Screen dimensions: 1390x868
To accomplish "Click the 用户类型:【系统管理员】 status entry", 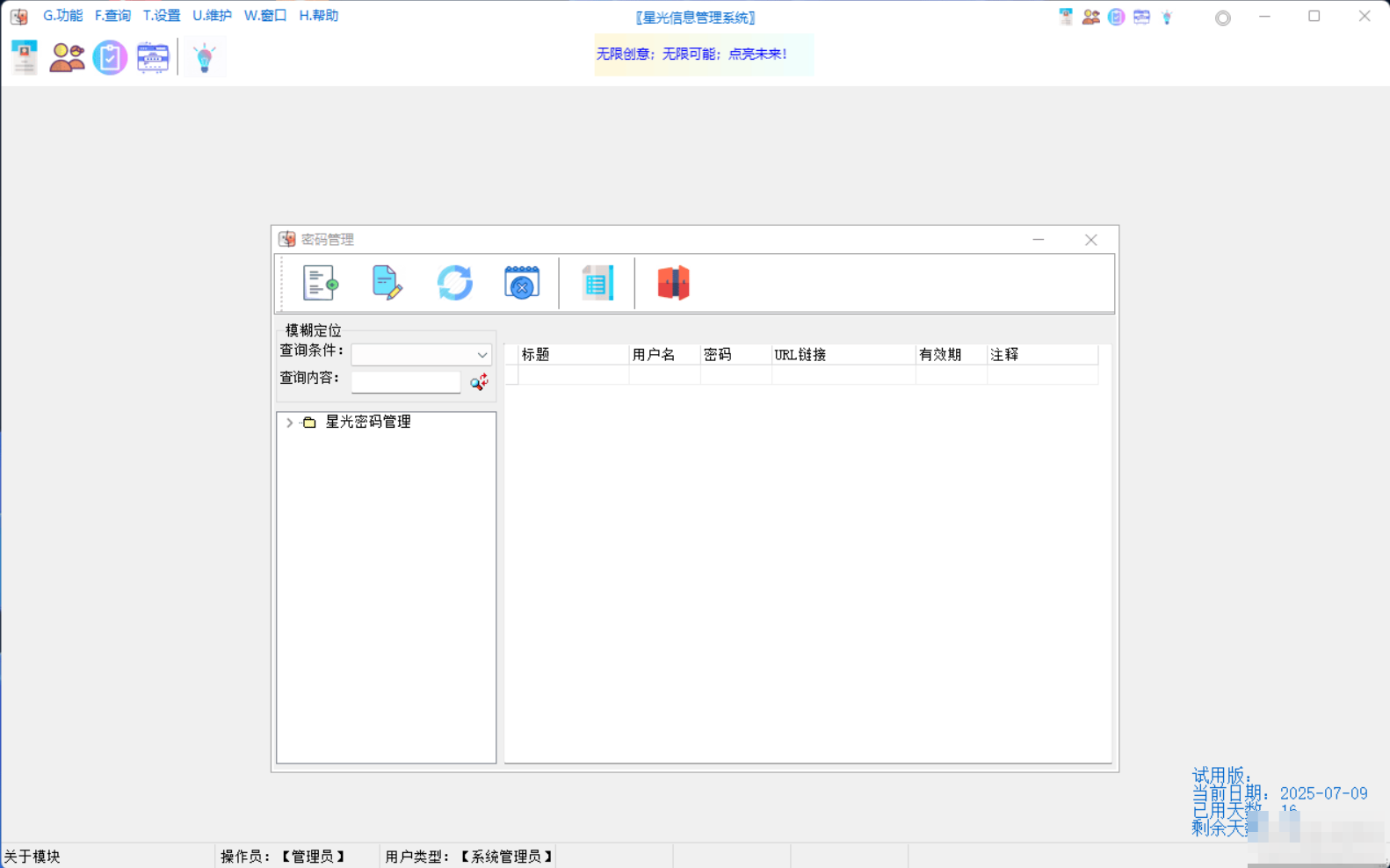I will click(470, 857).
